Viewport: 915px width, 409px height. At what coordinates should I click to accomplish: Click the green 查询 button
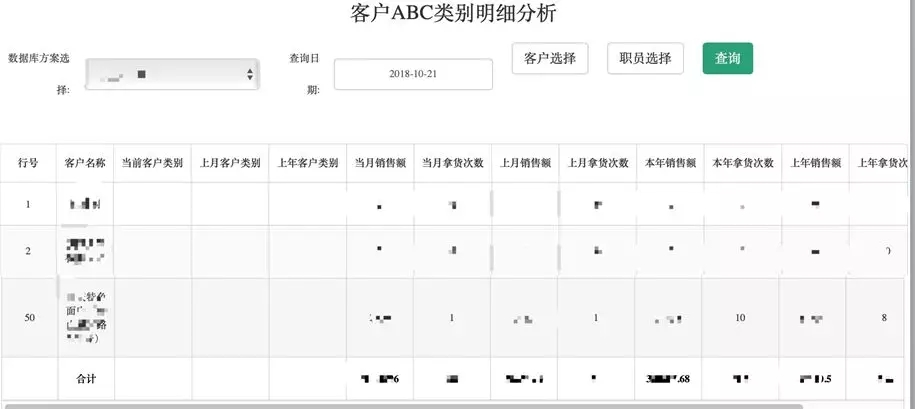(x=727, y=58)
